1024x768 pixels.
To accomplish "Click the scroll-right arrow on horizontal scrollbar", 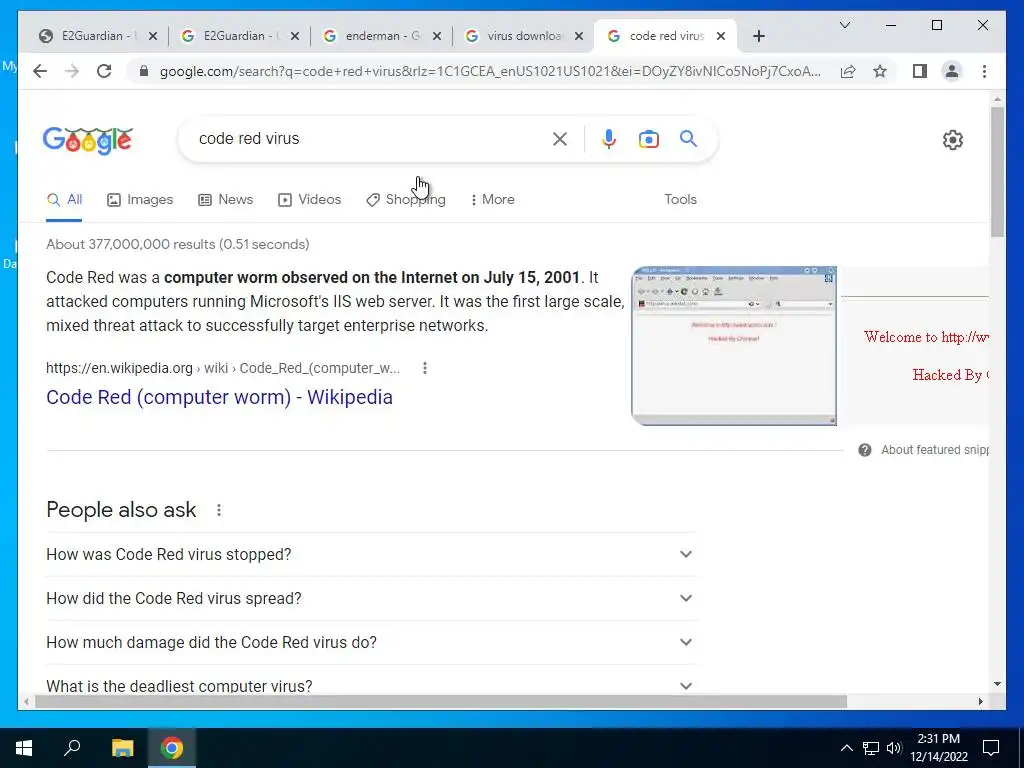I will point(980,701).
